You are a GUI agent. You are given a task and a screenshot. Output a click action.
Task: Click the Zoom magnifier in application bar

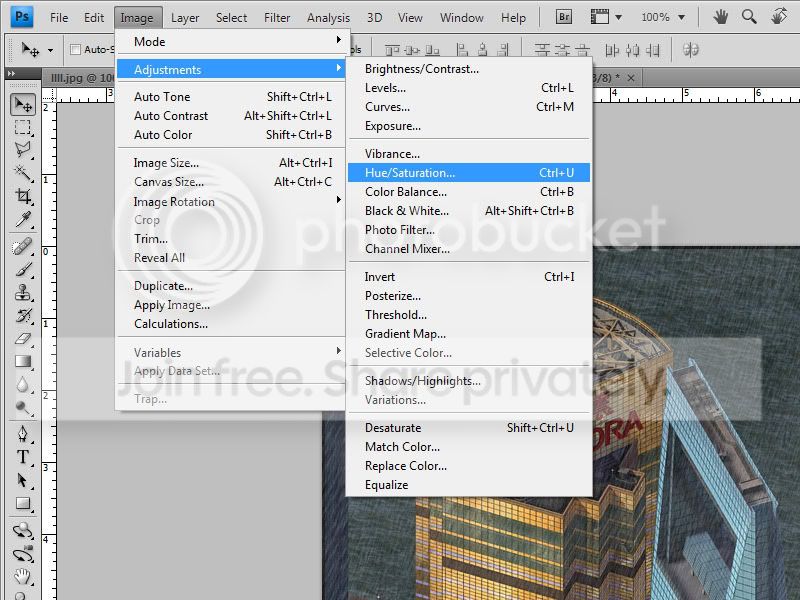(749, 17)
